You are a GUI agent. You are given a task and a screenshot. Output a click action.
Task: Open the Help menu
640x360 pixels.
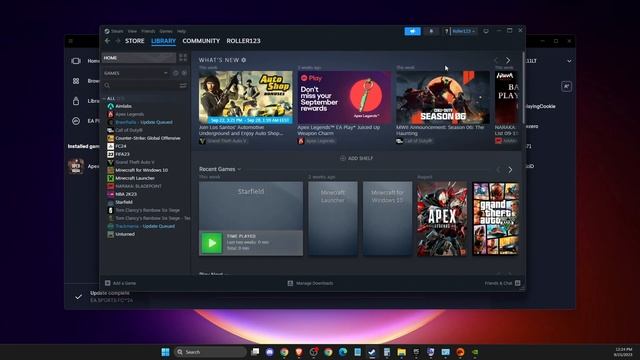[x=181, y=31]
